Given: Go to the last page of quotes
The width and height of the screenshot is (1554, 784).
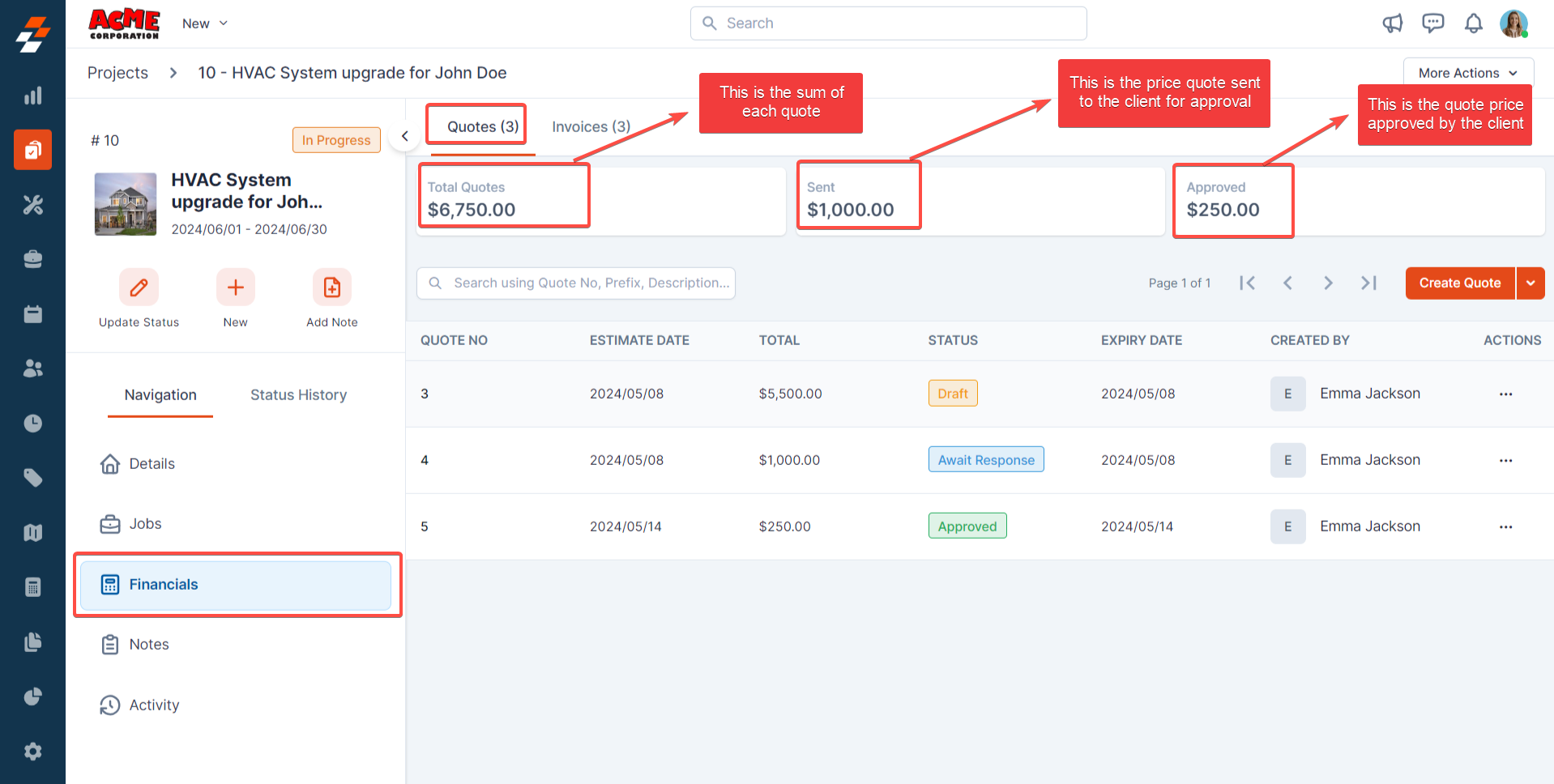Looking at the screenshot, I should (x=1368, y=283).
